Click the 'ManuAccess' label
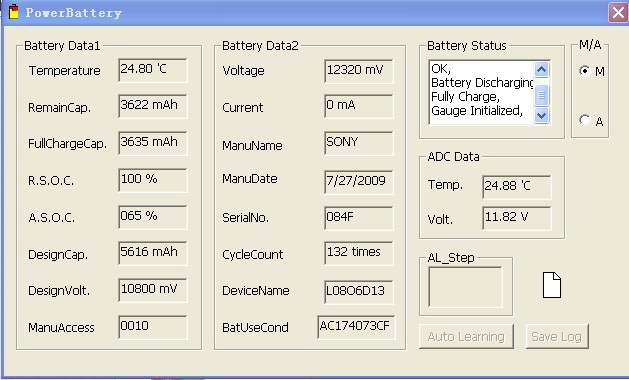 (61, 327)
